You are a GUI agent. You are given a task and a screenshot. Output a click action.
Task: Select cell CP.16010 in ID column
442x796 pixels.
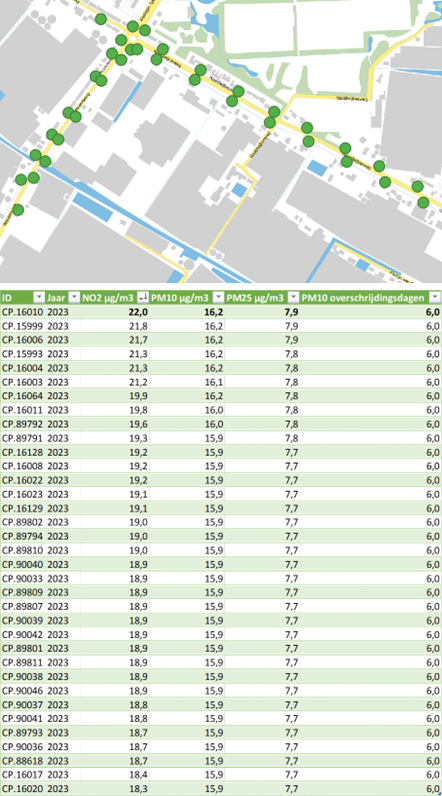click(23, 312)
